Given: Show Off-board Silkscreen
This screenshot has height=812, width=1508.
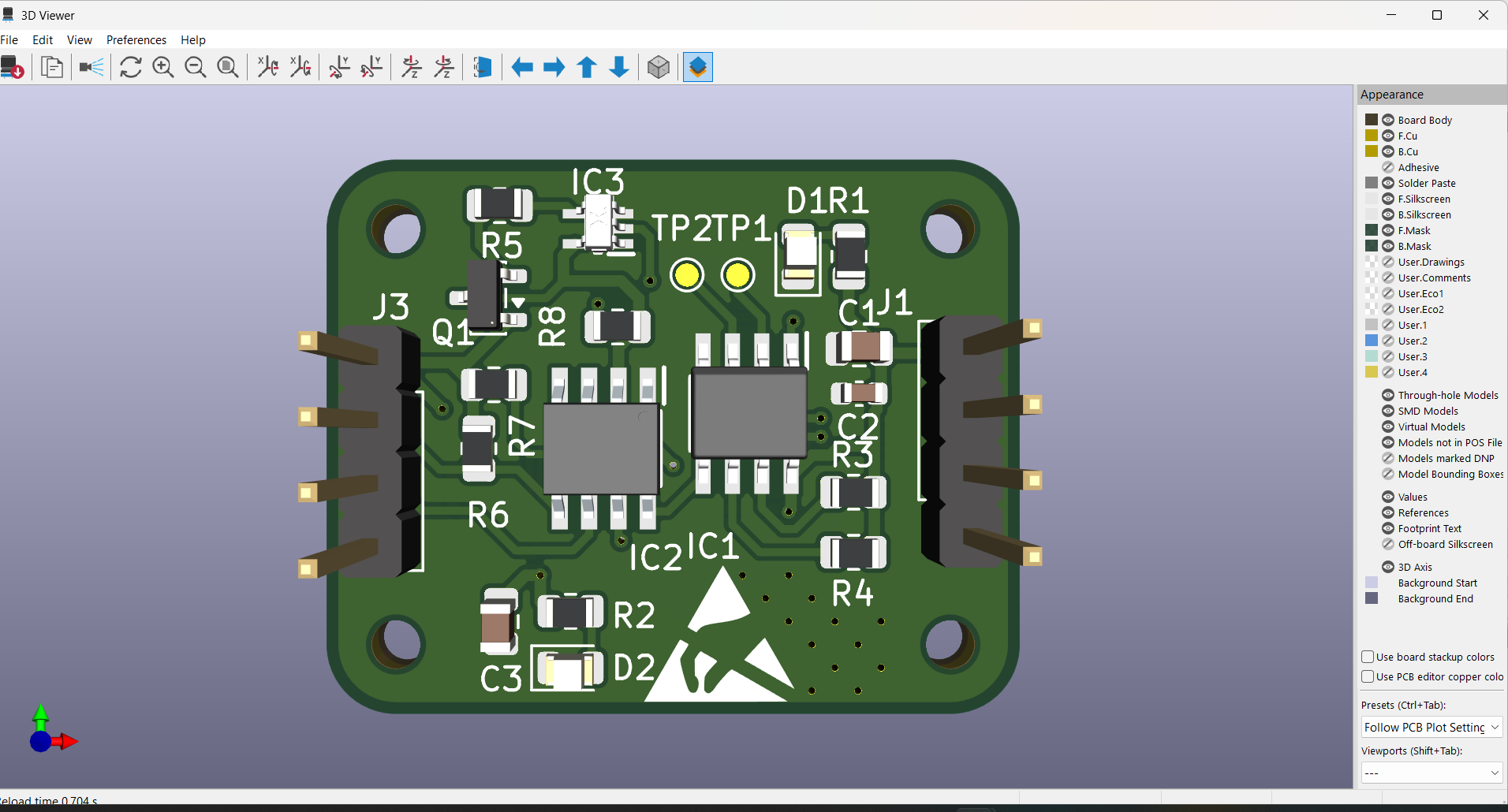Looking at the screenshot, I should [x=1388, y=544].
